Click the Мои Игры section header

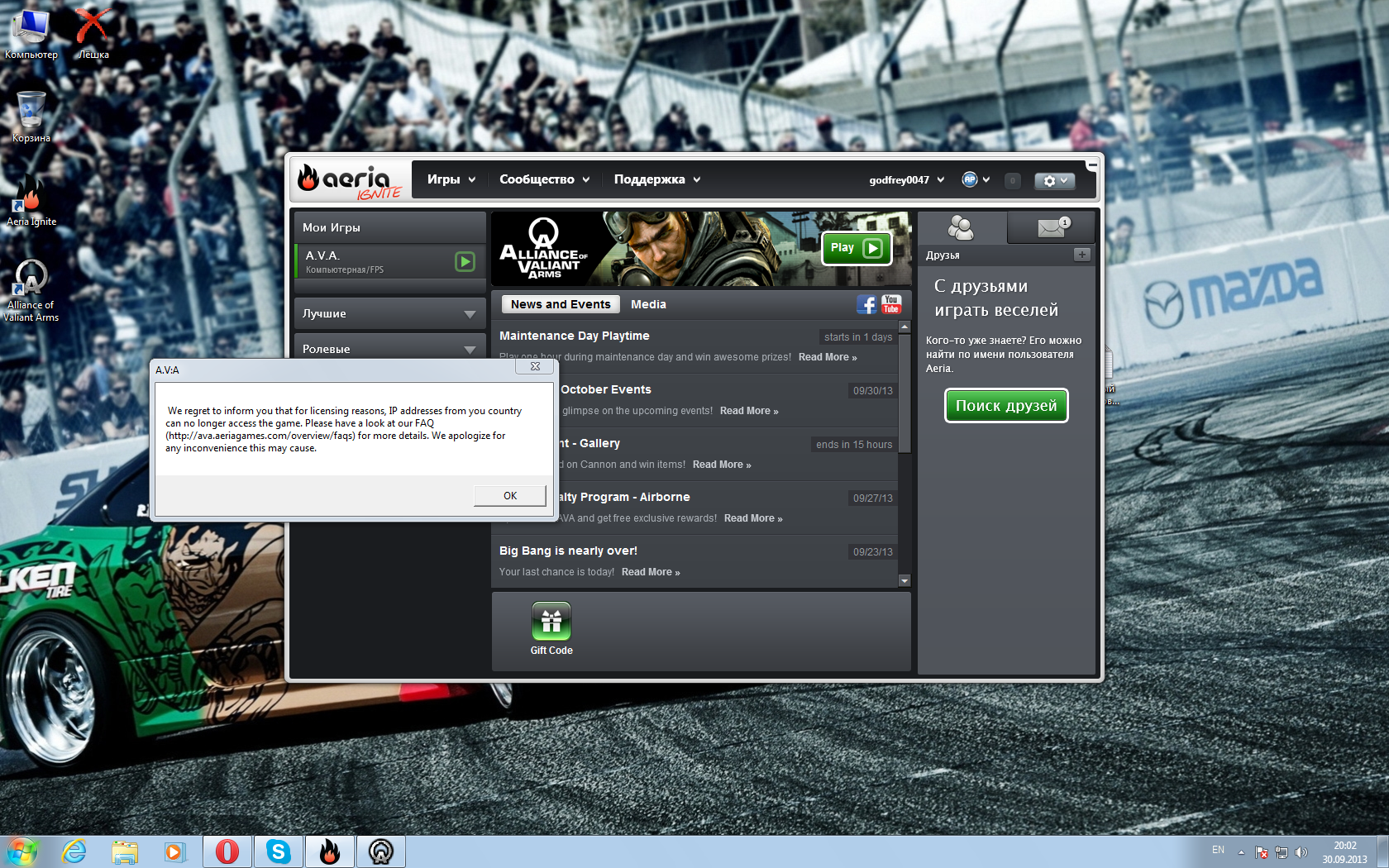click(x=389, y=227)
